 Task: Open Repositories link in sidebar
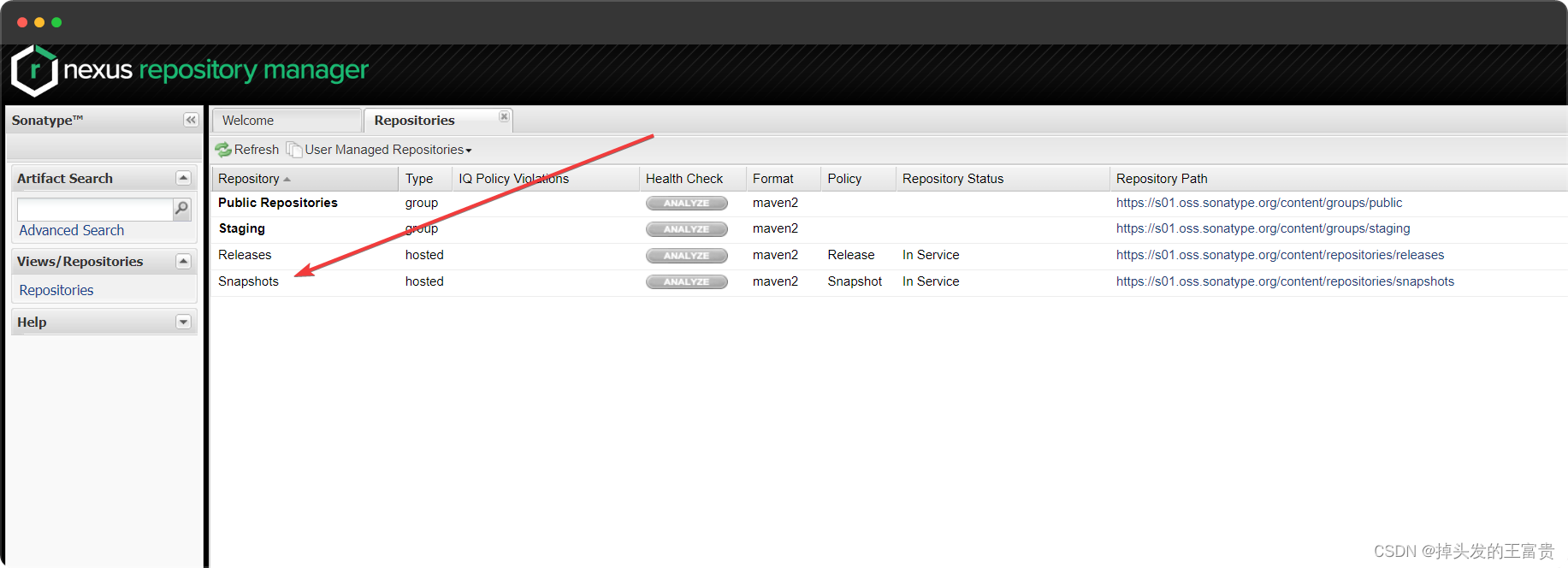pyautogui.click(x=56, y=290)
